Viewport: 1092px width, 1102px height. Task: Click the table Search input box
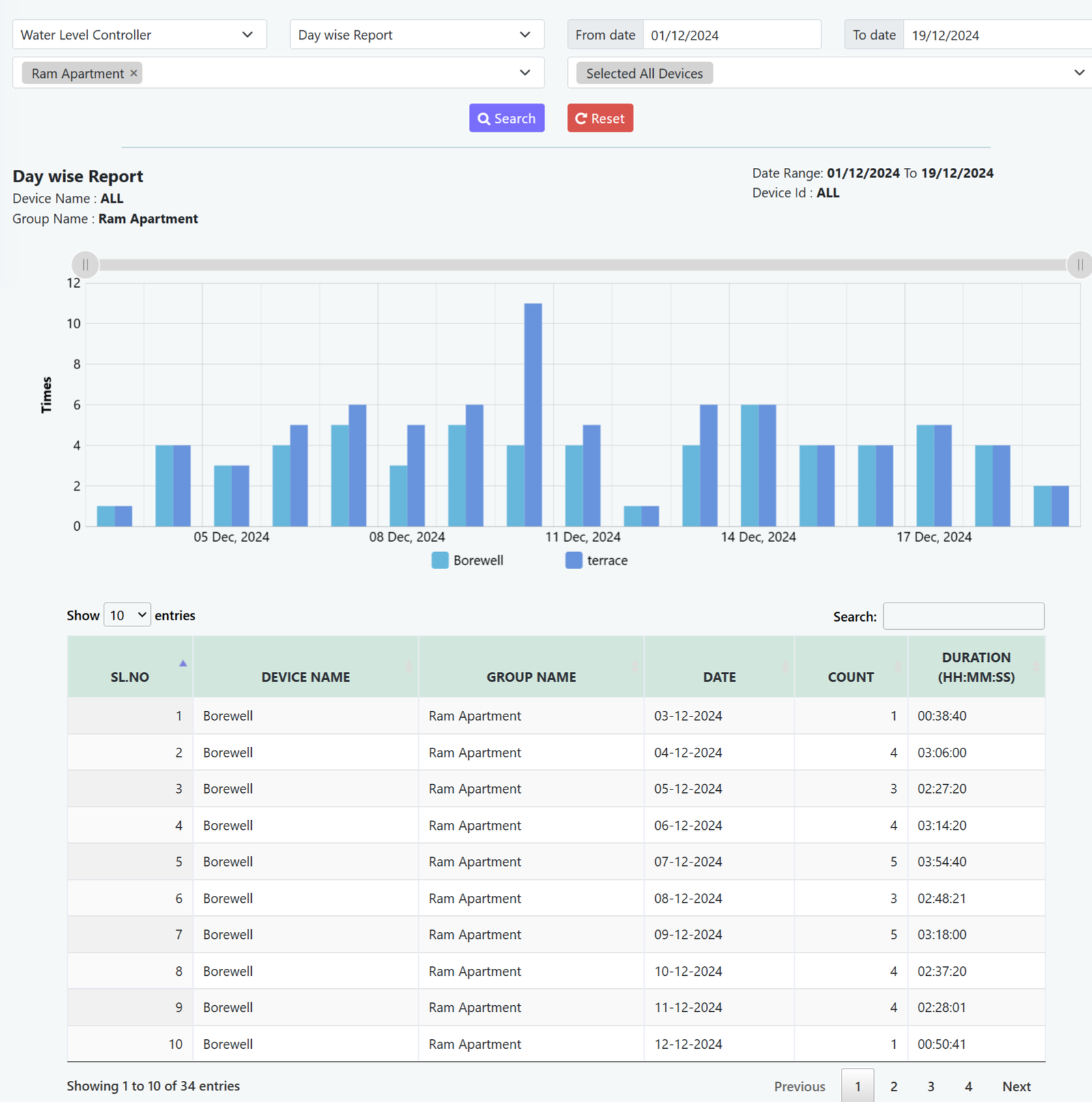click(963, 616)
